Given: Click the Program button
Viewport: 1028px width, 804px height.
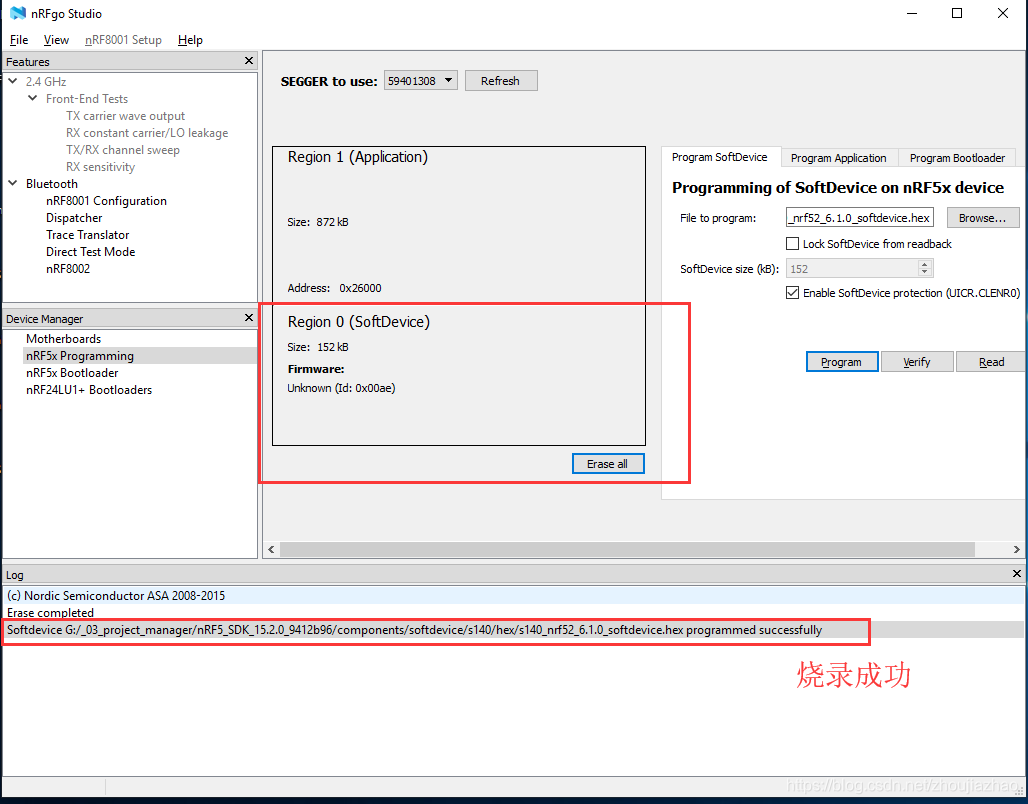Looking at the screenshot, I should 842,362.
